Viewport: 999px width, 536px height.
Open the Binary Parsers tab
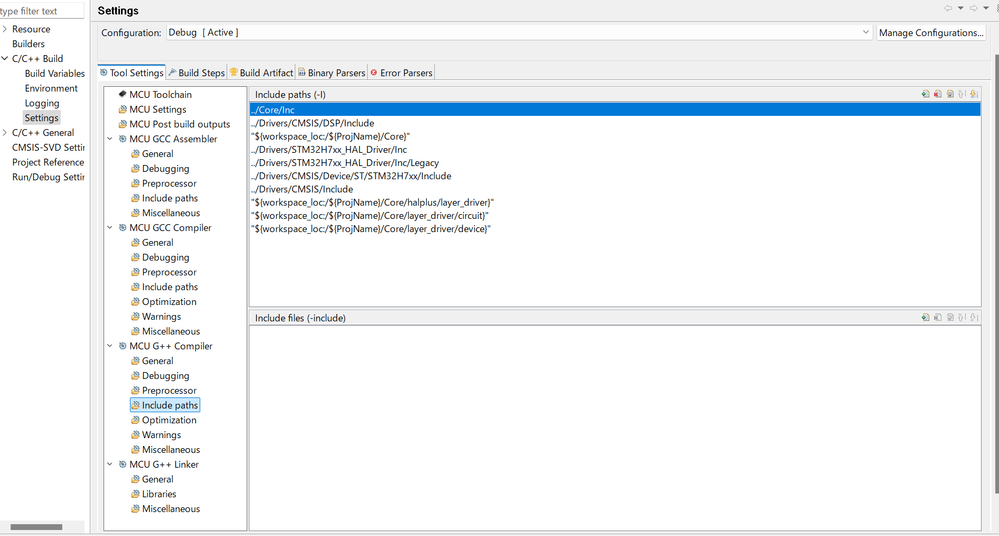pyautogui.click(x=331, y=73)
